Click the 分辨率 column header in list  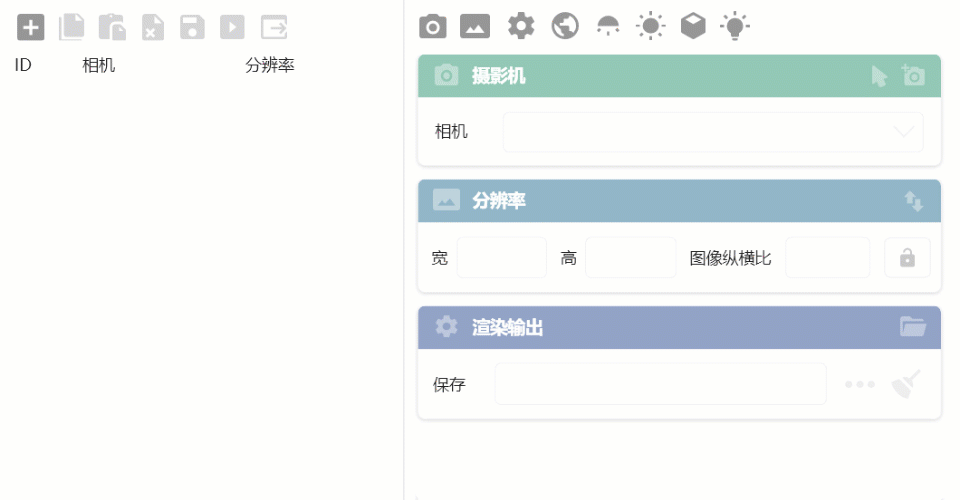click(270, 65)
